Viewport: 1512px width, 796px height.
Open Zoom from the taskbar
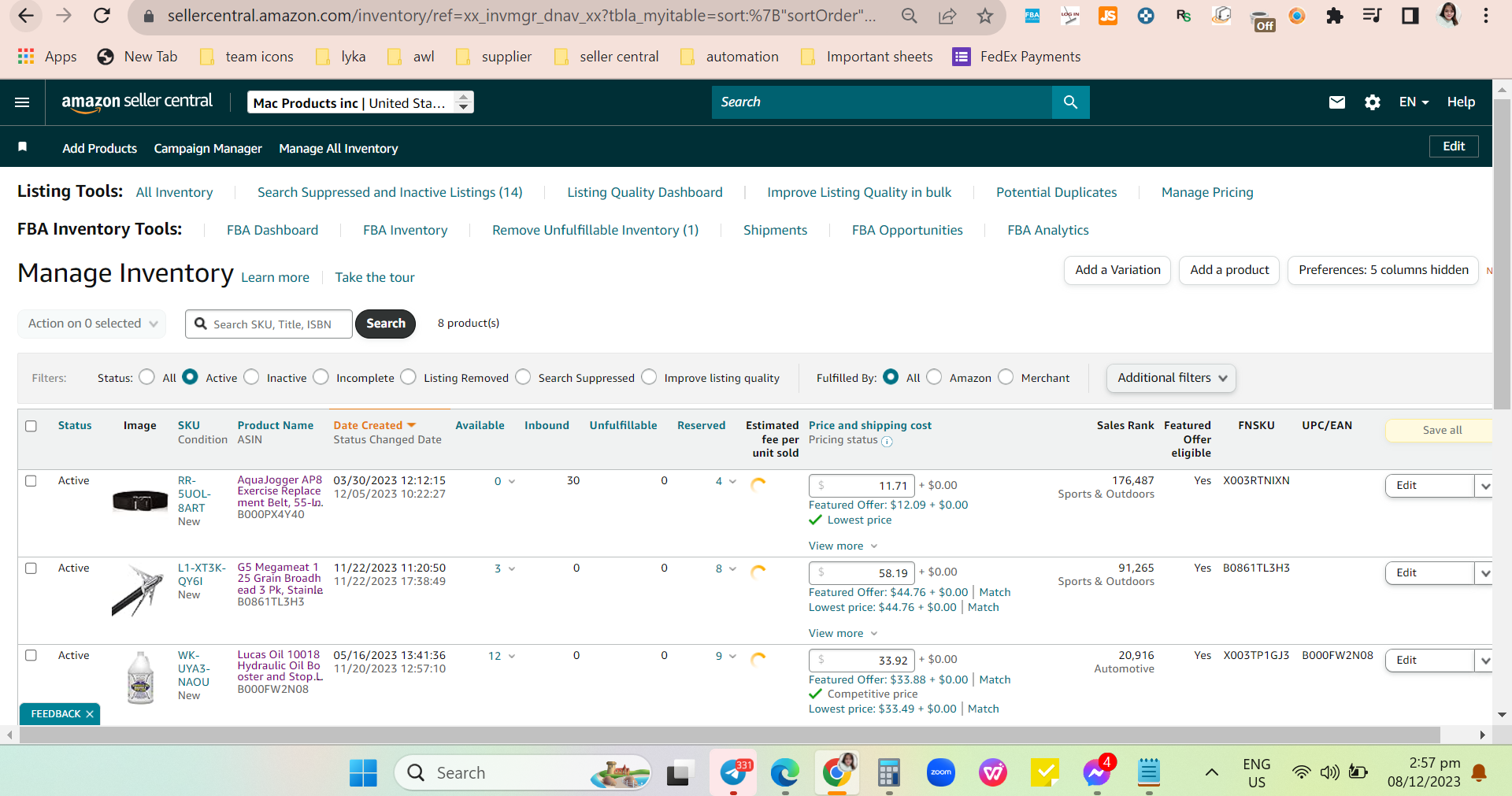point(941,773)
